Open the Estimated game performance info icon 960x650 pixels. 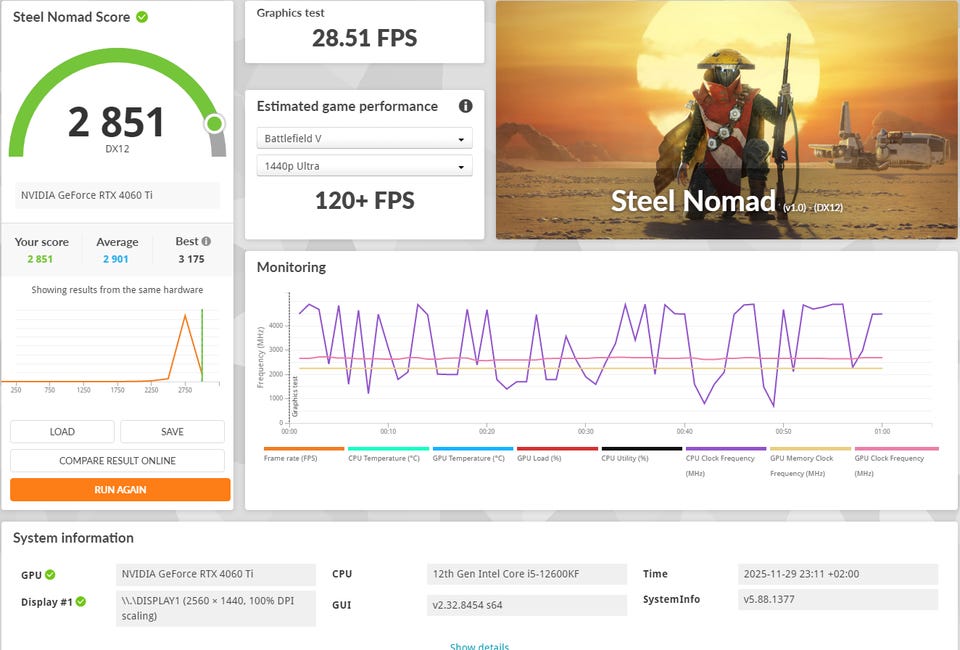pos(465,106)
